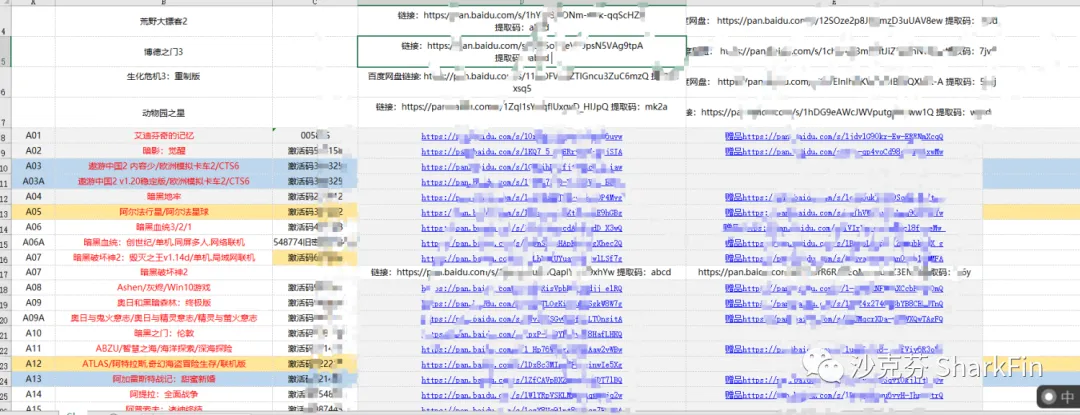This screenshot has width=1080, height=415.
Task: Select the 激活码 cell in A12 row
Action: 315,363
